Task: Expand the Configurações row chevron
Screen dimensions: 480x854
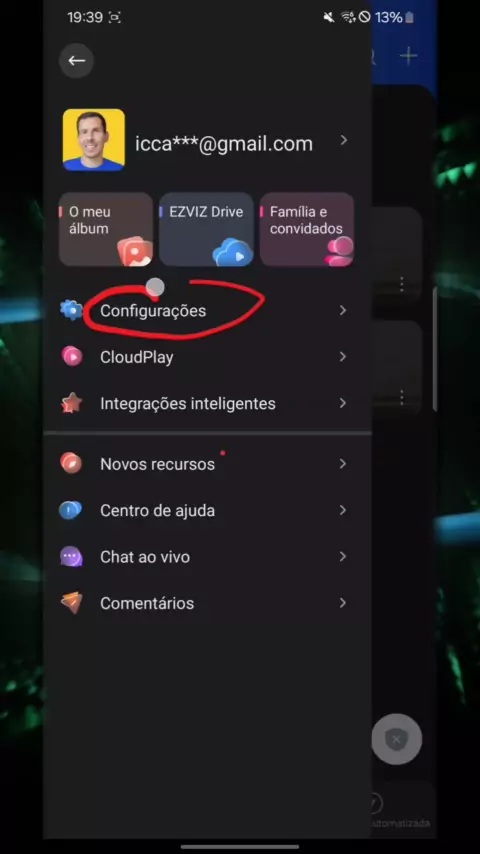Action: click(343, 310)
